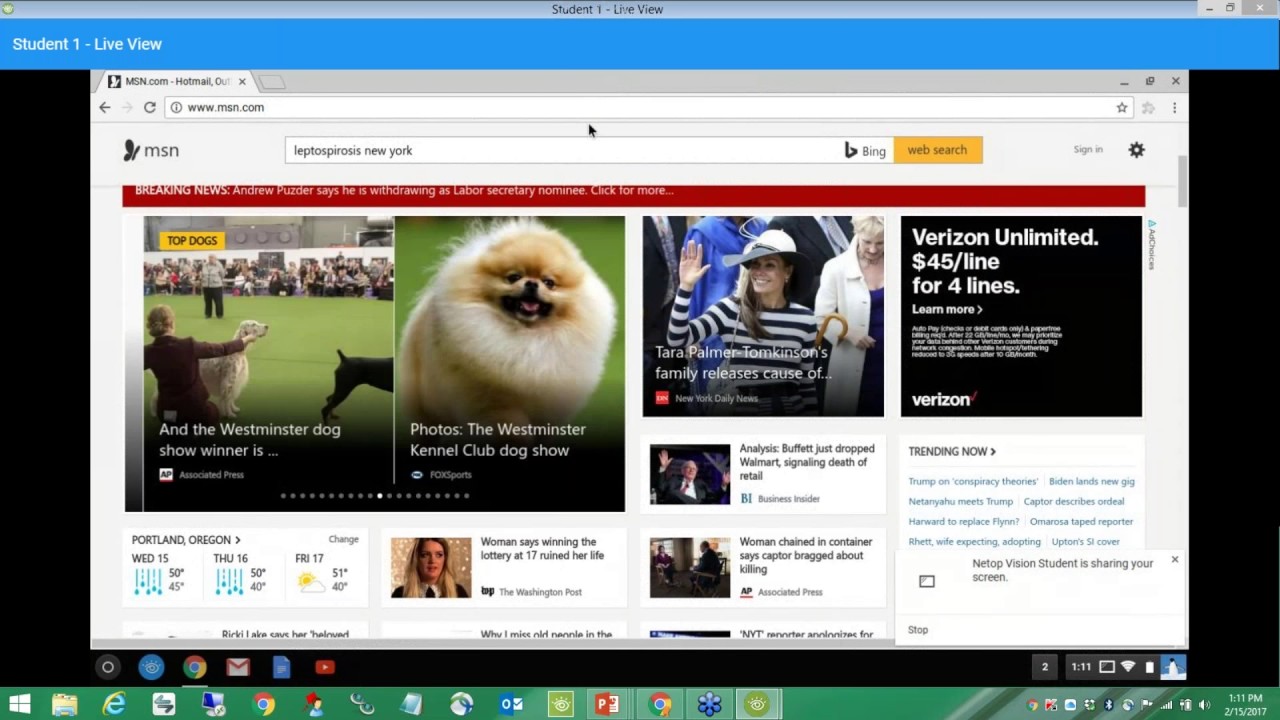Click trending topic Harward to replace Flynn?
Screen dimensions: 1280x720
coord(963,521)
